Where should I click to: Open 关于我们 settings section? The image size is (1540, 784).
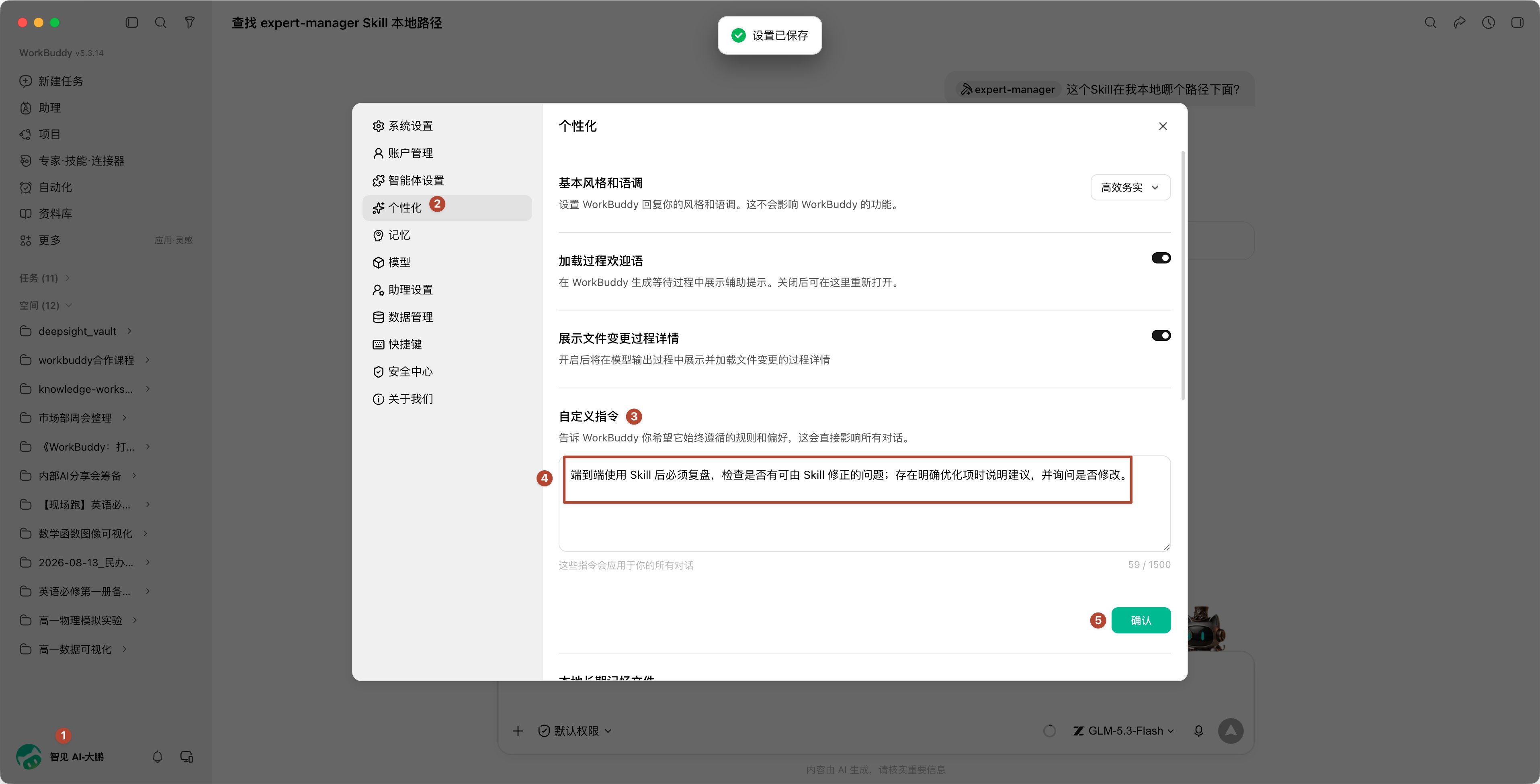[x=447, y=399]
